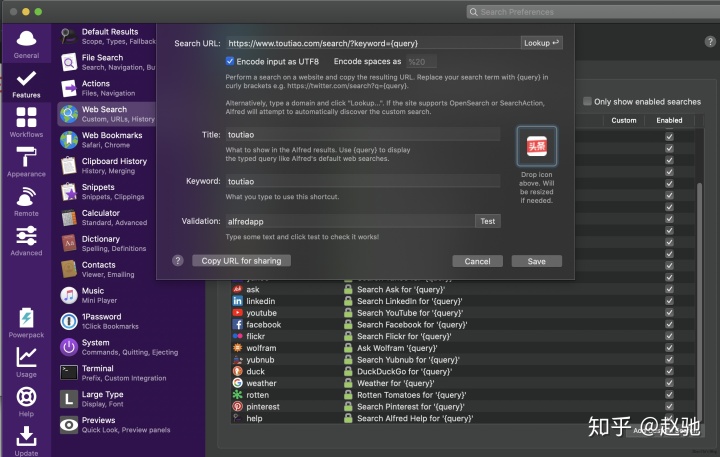Click the toutiao icon drop well

coord(536,146)
